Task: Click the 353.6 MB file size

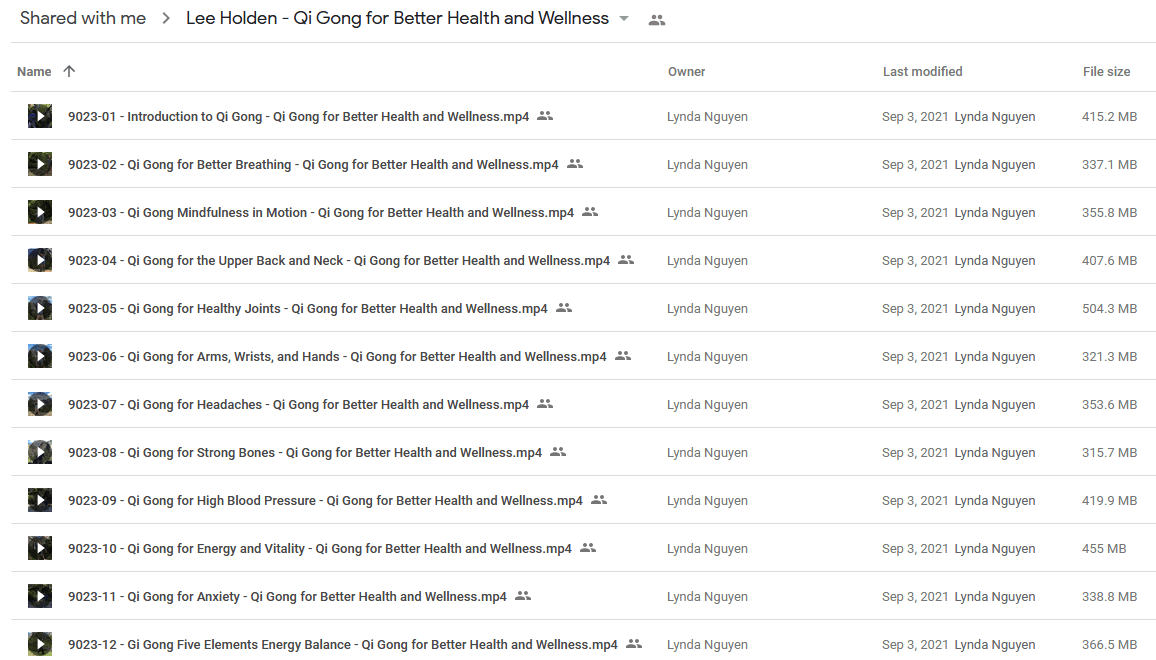Action: tap(1110, 405)
